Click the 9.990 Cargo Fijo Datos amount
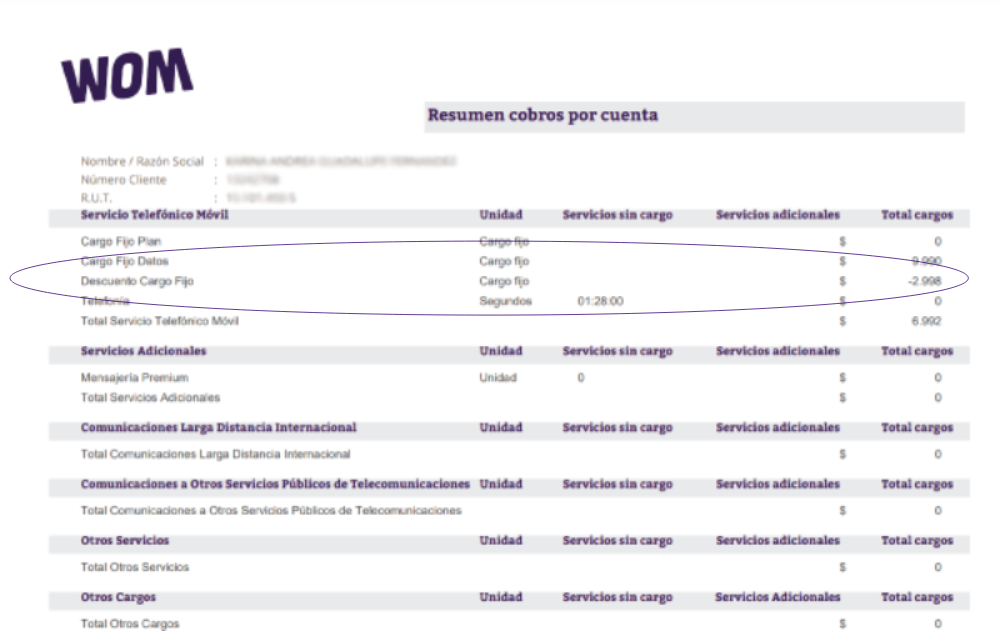Screen dimensions: 1000x631 pos(926,262)
